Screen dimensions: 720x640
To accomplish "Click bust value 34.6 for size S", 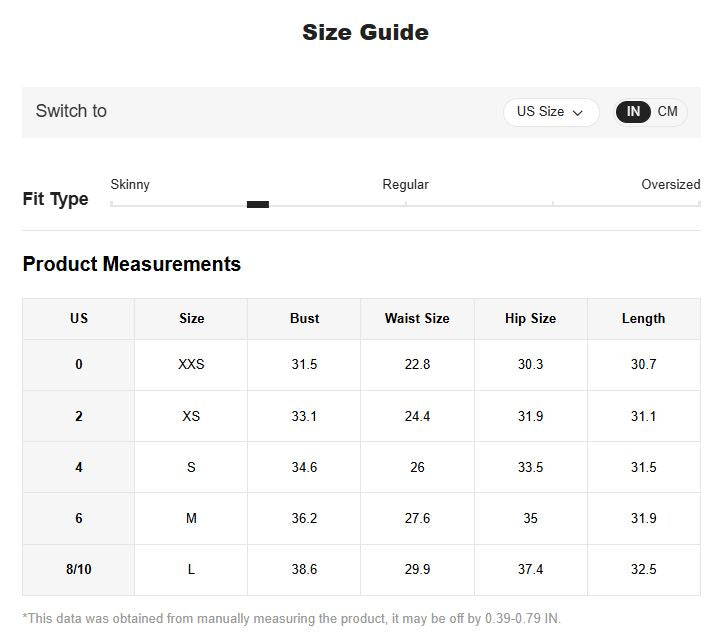I will (304, 467).
